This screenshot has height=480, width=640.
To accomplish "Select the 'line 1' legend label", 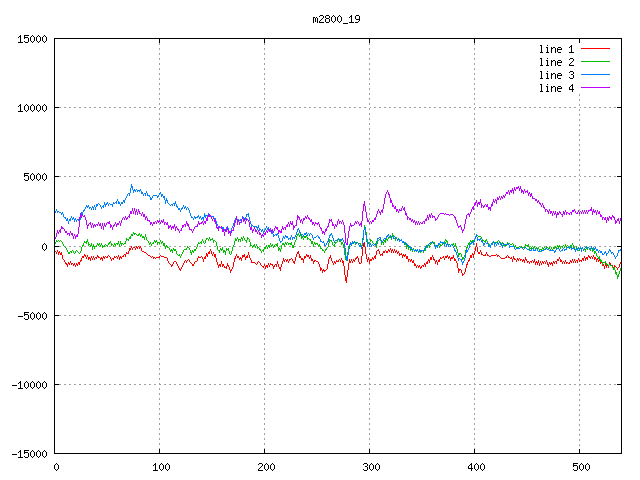I will click(556, 49).
